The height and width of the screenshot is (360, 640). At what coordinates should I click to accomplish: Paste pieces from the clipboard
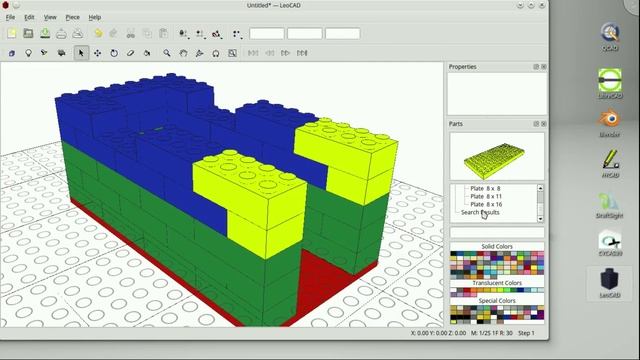coord(163,33)
